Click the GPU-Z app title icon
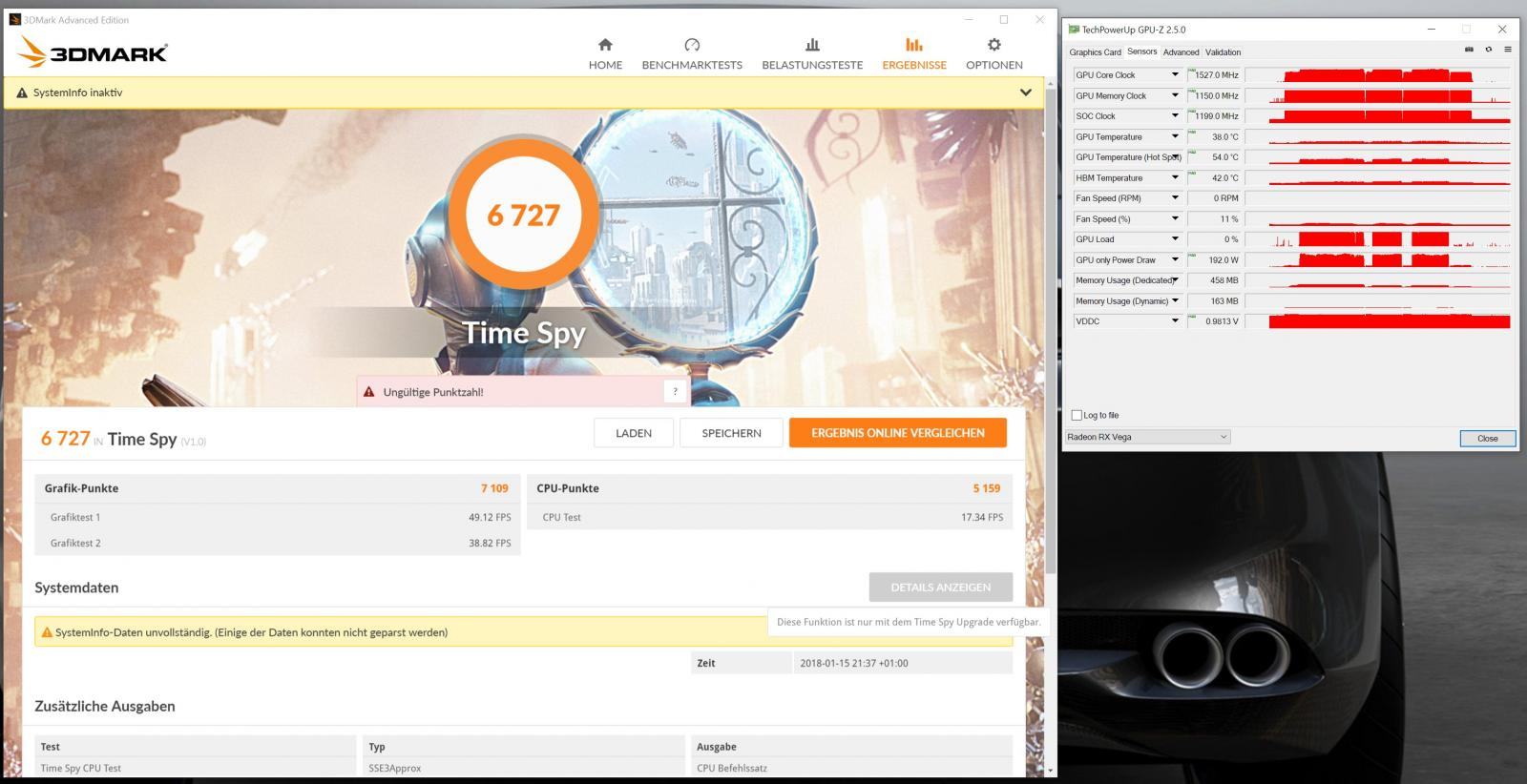This screenshot has height=784, width=1527. tap(1074, 30)
